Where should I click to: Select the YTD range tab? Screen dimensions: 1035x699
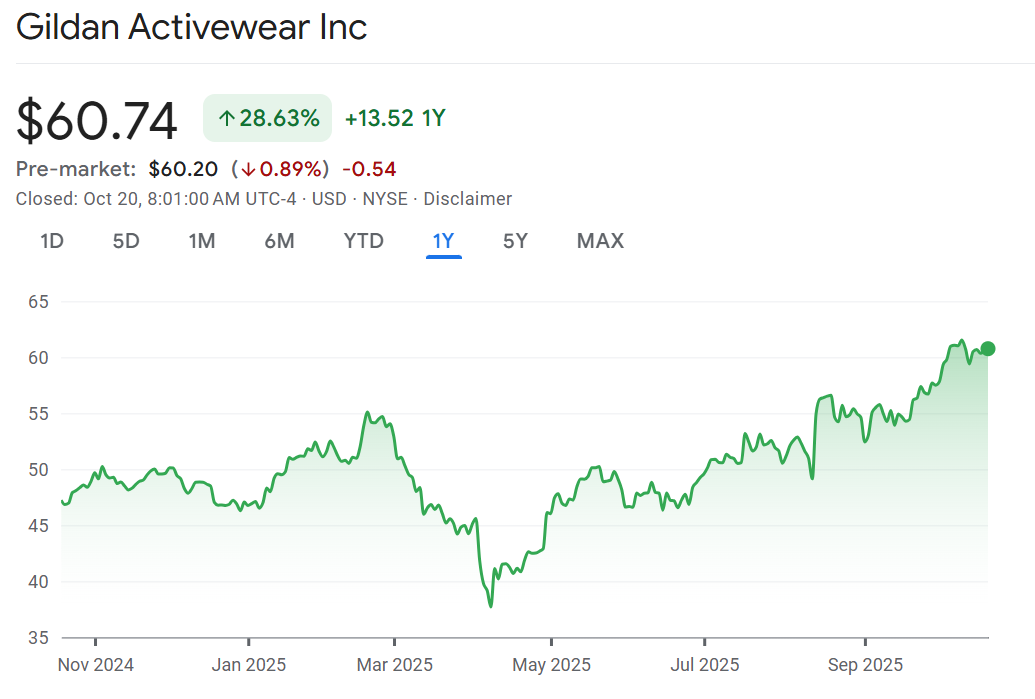364,241
